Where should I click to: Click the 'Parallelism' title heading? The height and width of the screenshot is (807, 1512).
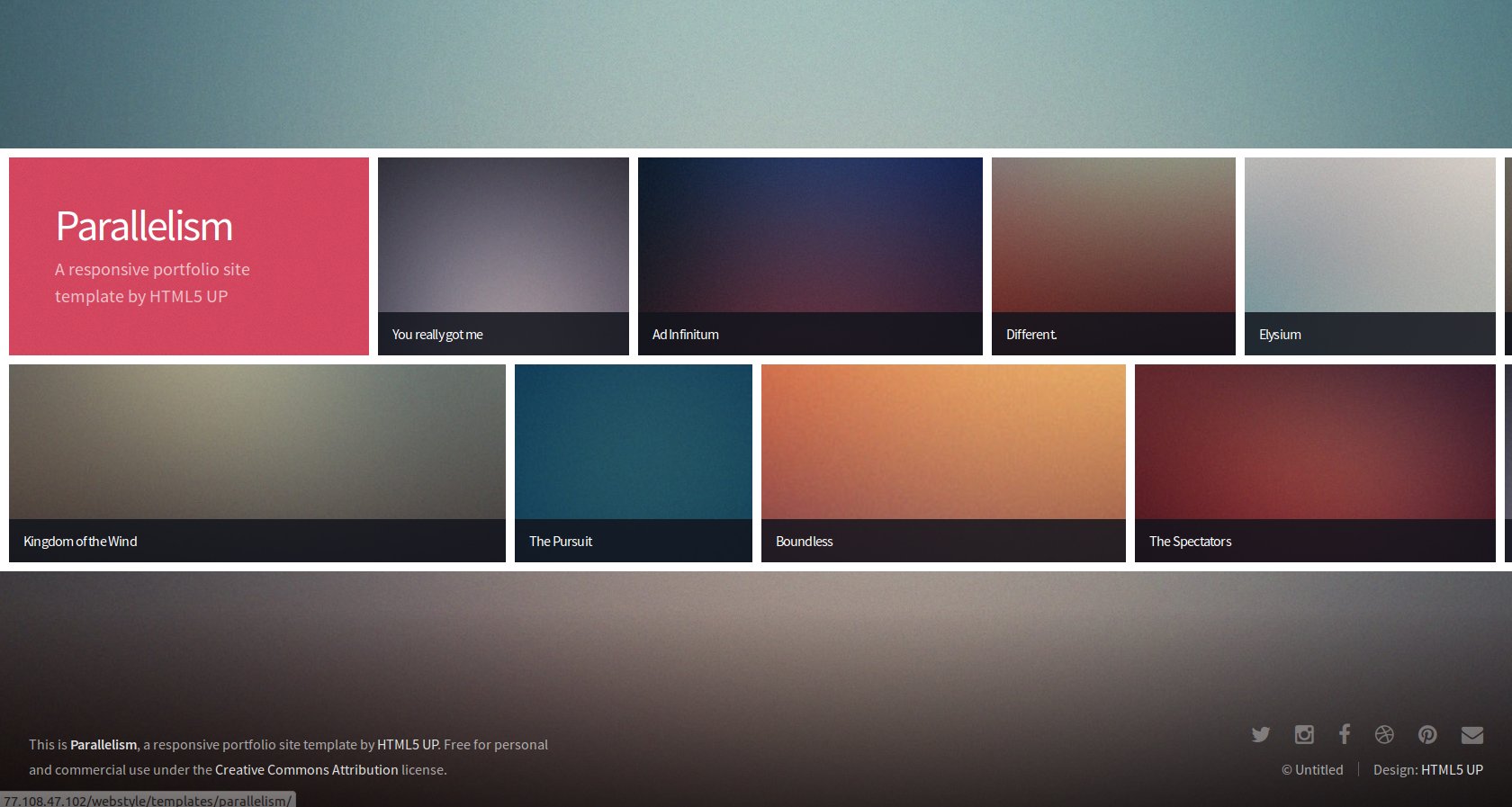point(144,227)
